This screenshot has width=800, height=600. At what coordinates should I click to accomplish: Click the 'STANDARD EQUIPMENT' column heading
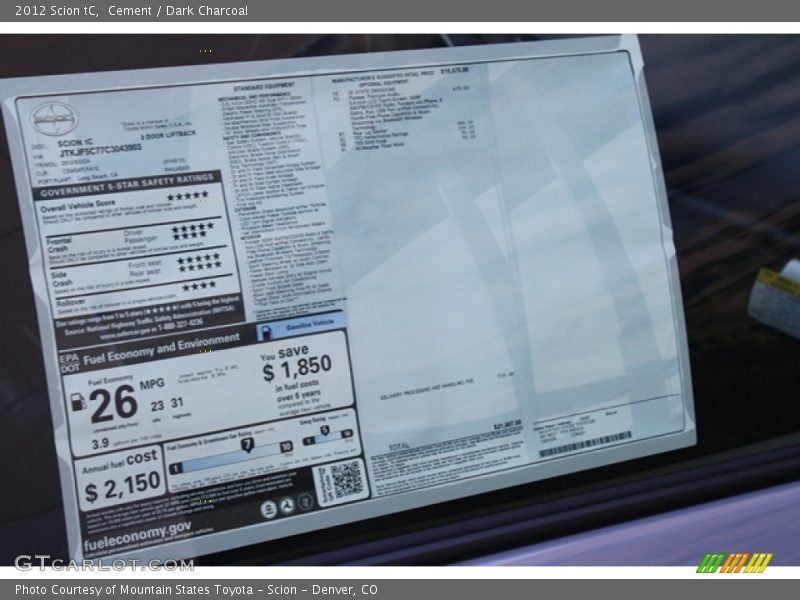[x=264, y=86]
